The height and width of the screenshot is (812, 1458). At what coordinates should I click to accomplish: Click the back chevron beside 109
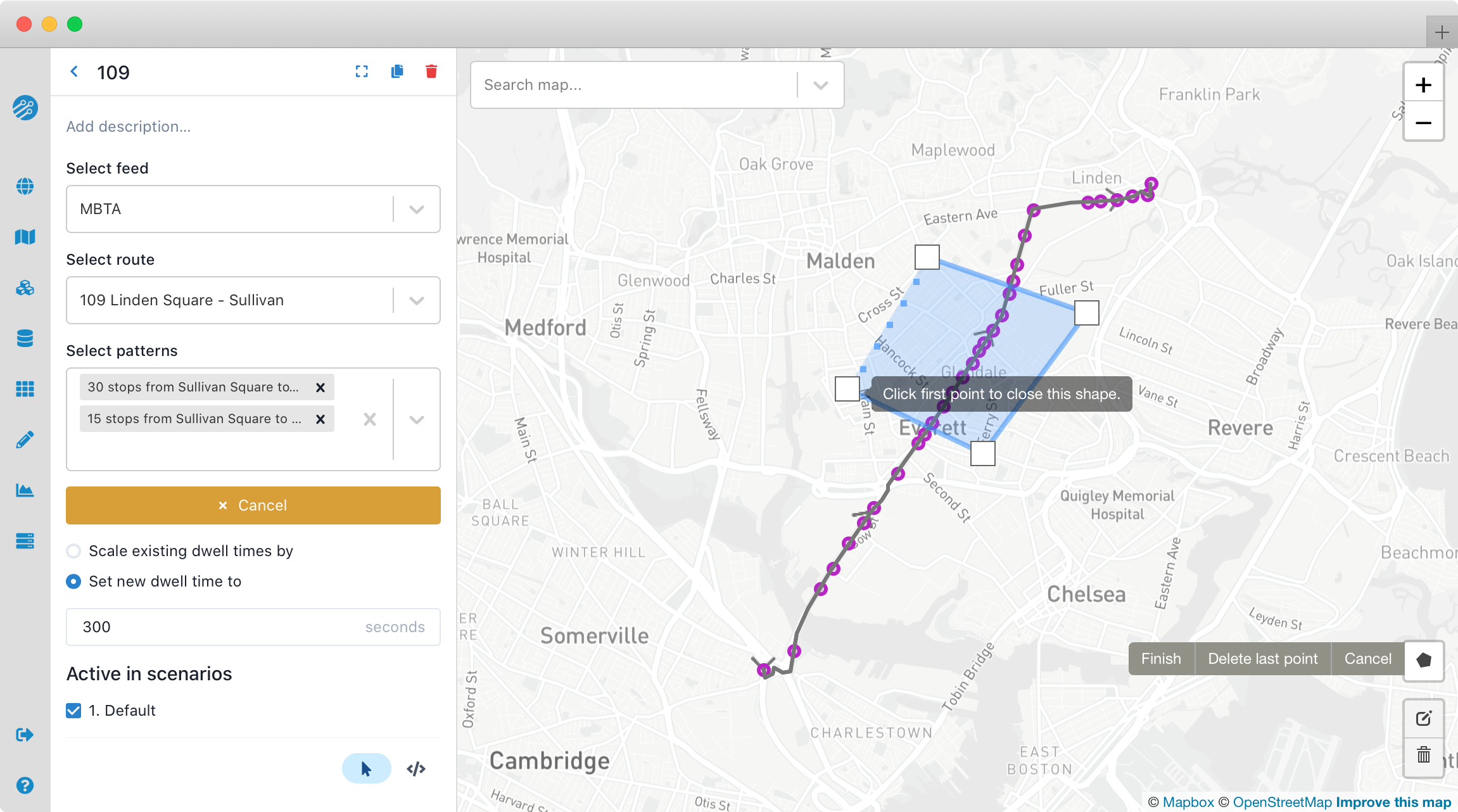[74, 72]
